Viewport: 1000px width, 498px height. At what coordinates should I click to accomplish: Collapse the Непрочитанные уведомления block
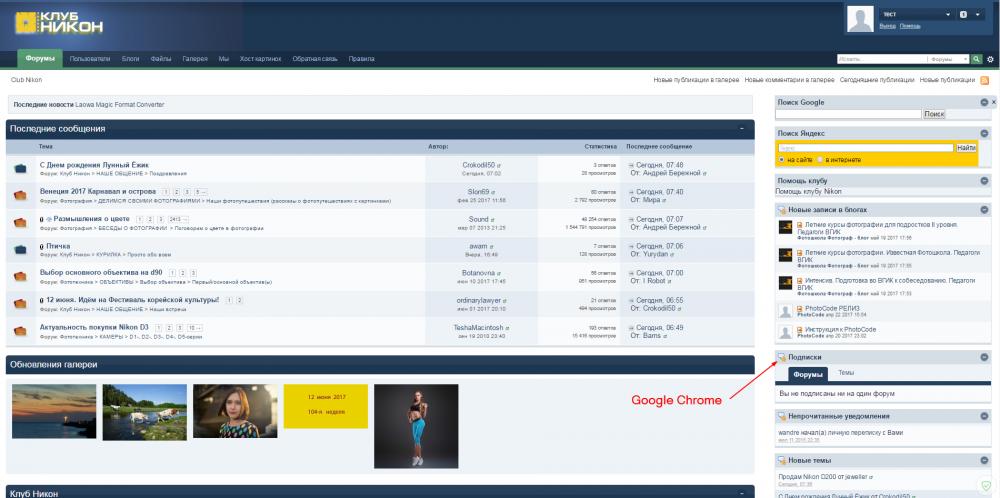click(x=984, y=416)
